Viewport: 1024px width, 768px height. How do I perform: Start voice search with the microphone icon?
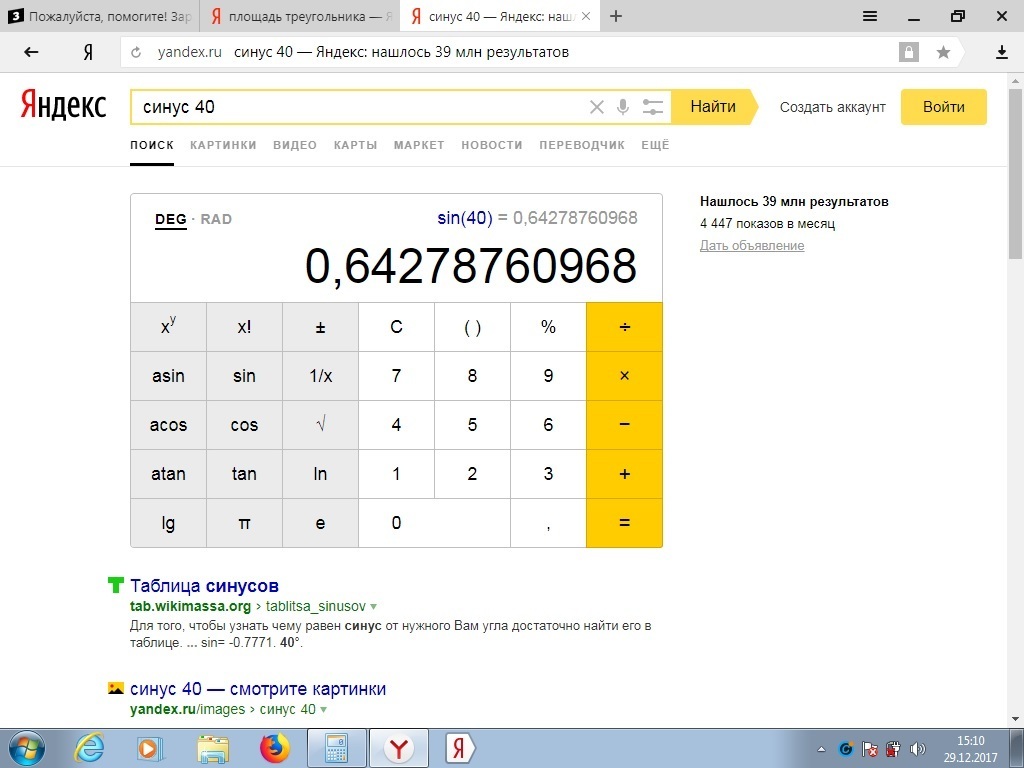[623, 107]
